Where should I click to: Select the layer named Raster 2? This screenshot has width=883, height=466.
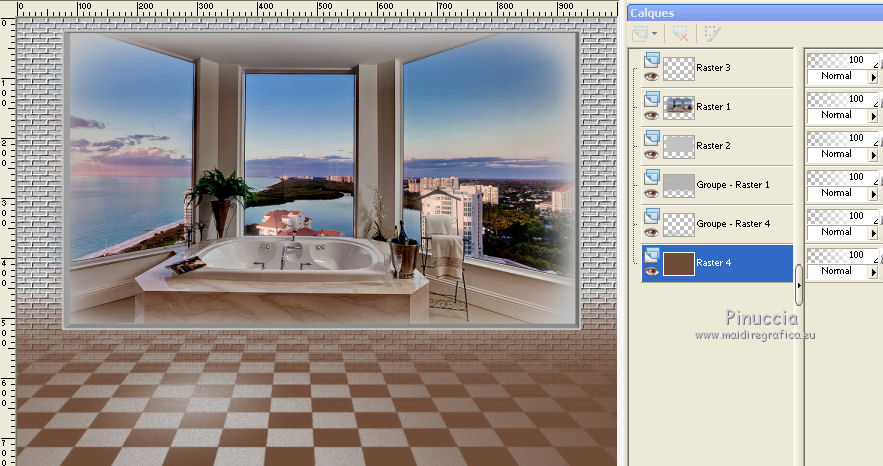(x=713, y=145)
